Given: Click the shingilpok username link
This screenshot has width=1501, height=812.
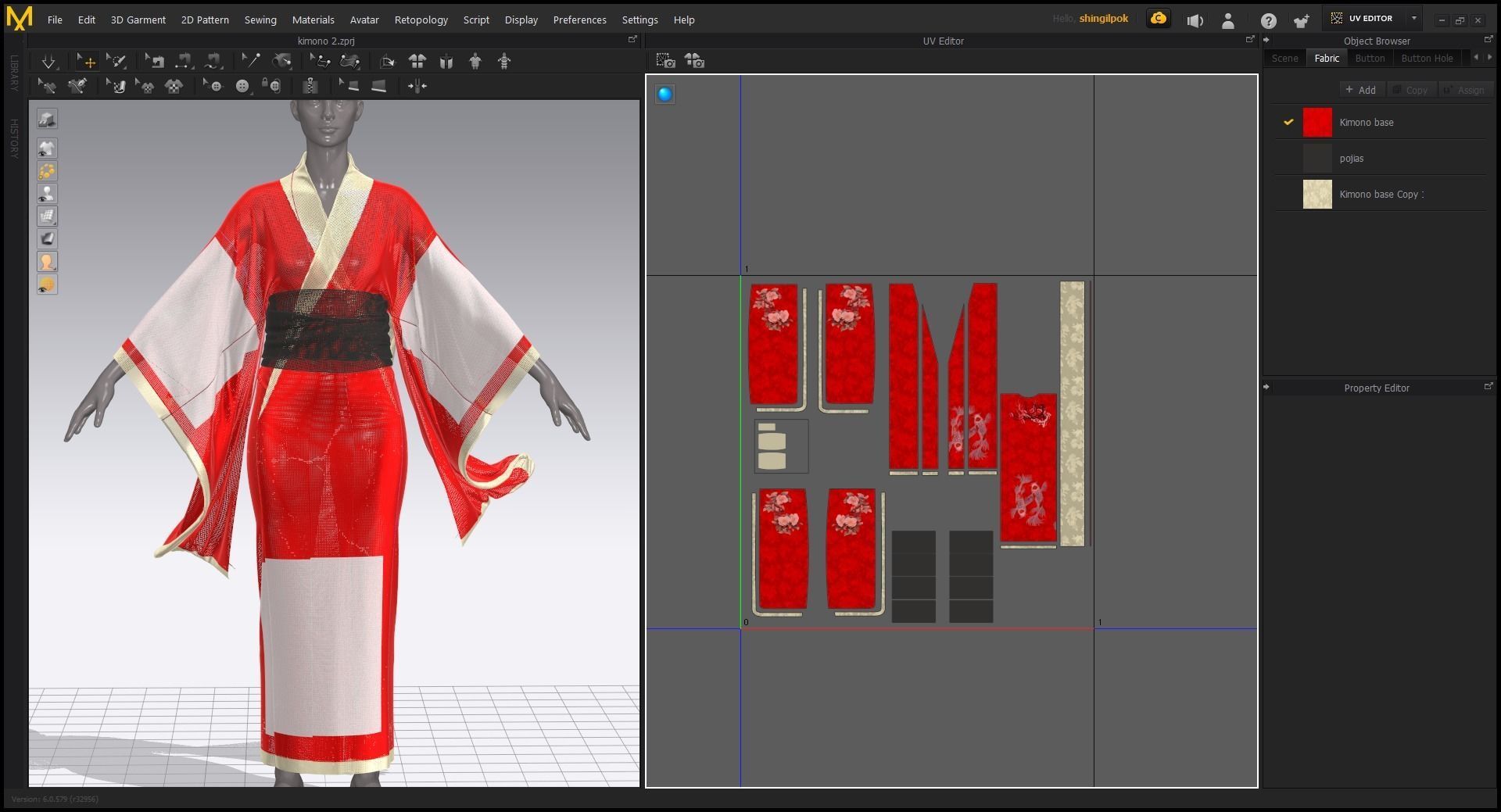Looking at the screenshot, I should pyautogui.click(x=1103, y=19).
